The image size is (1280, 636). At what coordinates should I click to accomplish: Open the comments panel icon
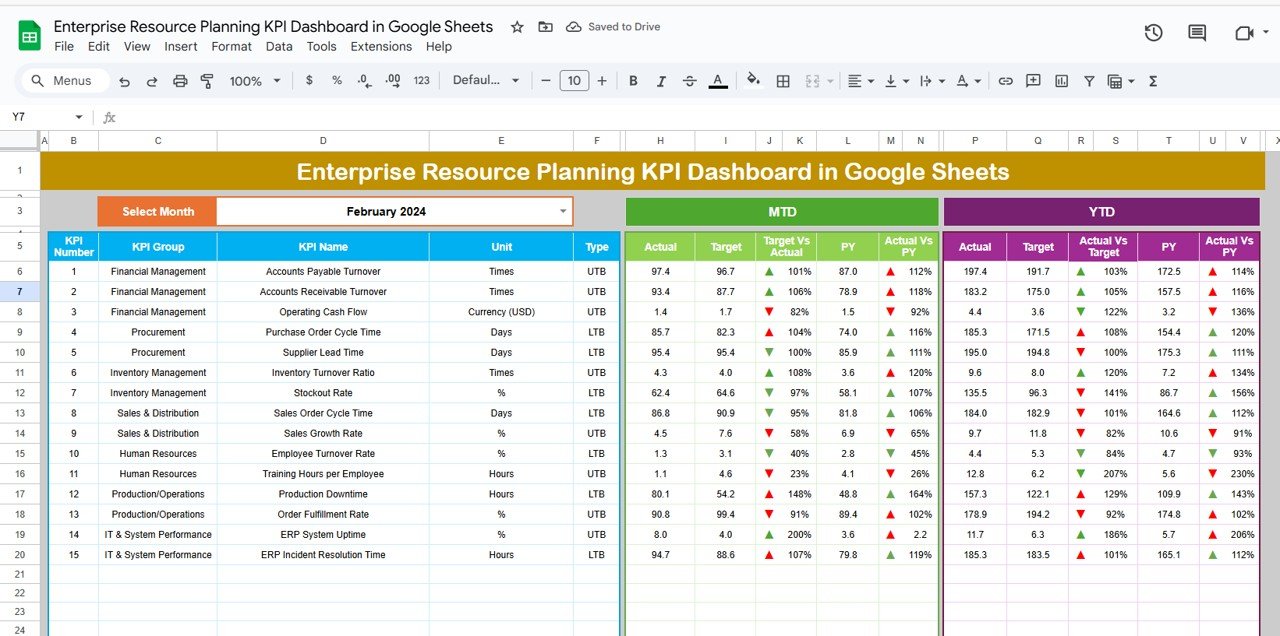tap(1197, 33)
